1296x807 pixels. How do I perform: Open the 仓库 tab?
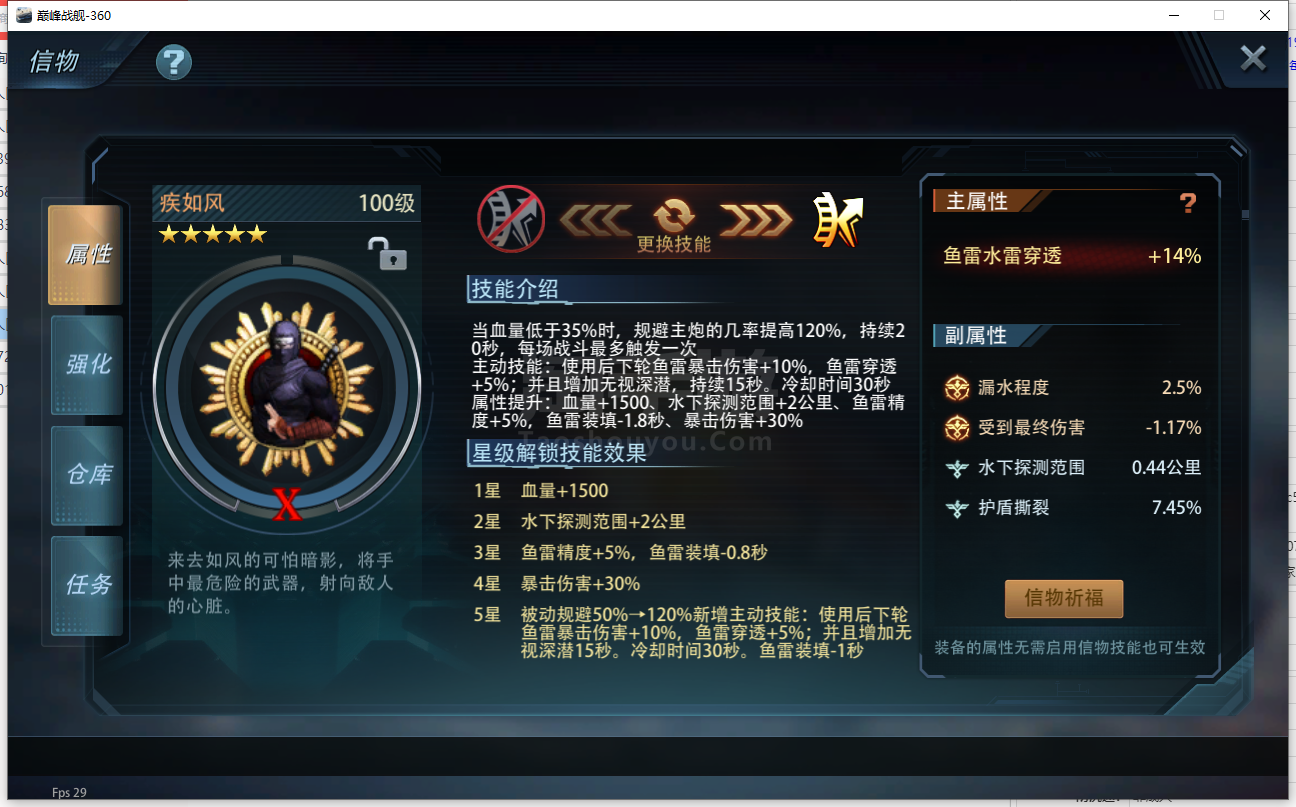pos(87,475)
